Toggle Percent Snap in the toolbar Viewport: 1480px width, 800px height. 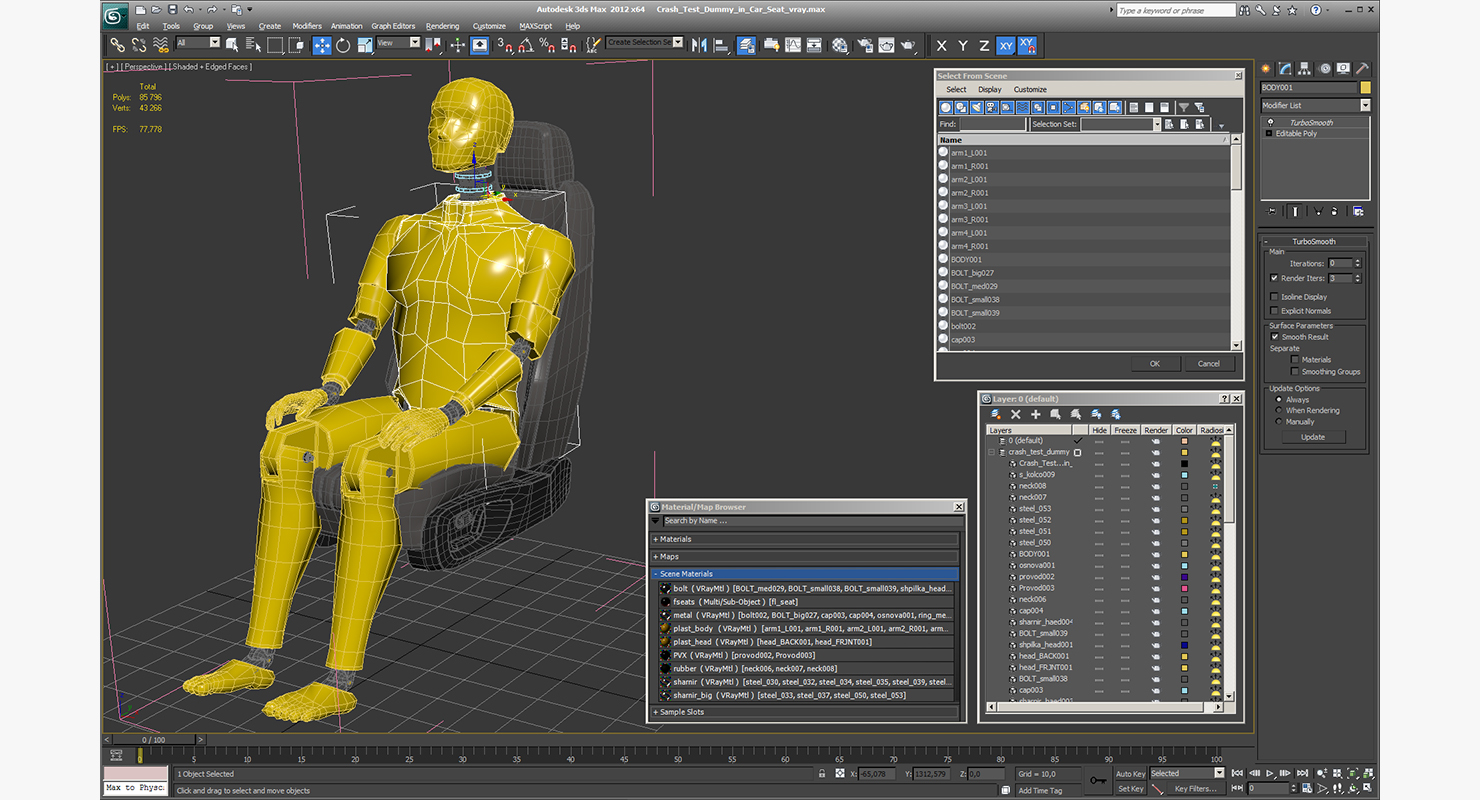[x=547, y=45]
